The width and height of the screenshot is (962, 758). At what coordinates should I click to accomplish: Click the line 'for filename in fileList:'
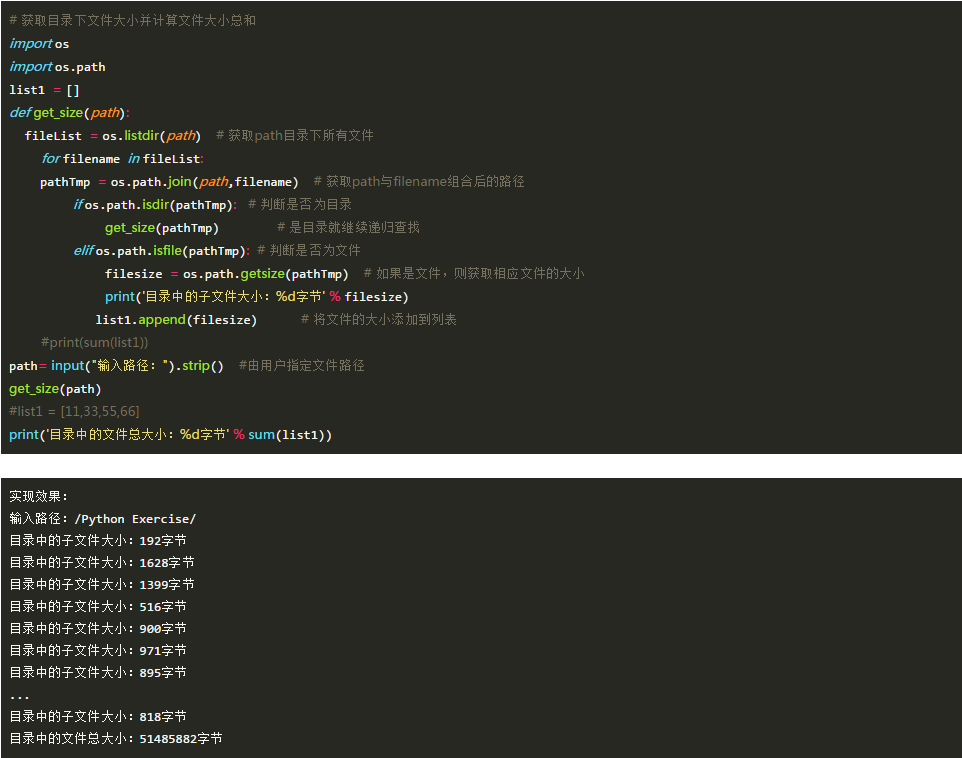[x=123, y=158]
